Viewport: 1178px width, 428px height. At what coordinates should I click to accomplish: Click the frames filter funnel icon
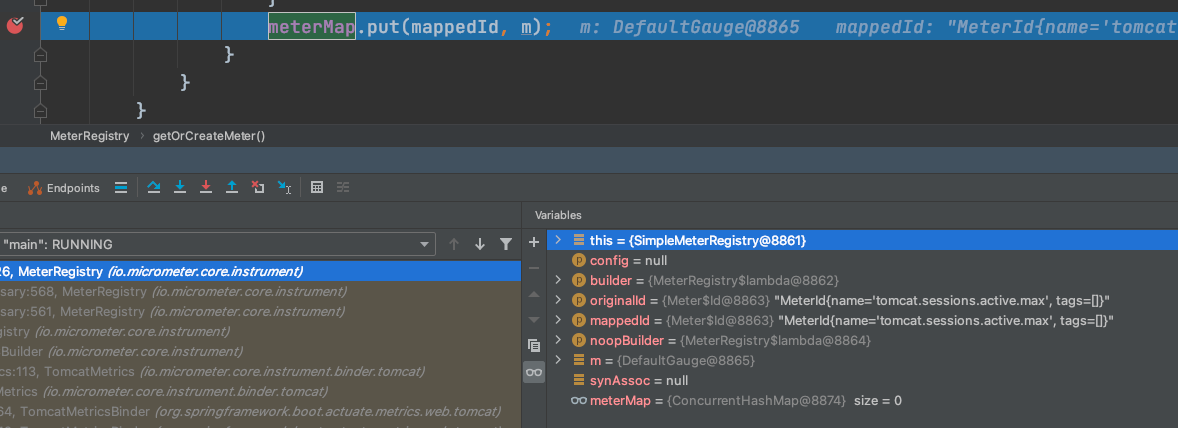pyautogui.click(x=506, y=244)
